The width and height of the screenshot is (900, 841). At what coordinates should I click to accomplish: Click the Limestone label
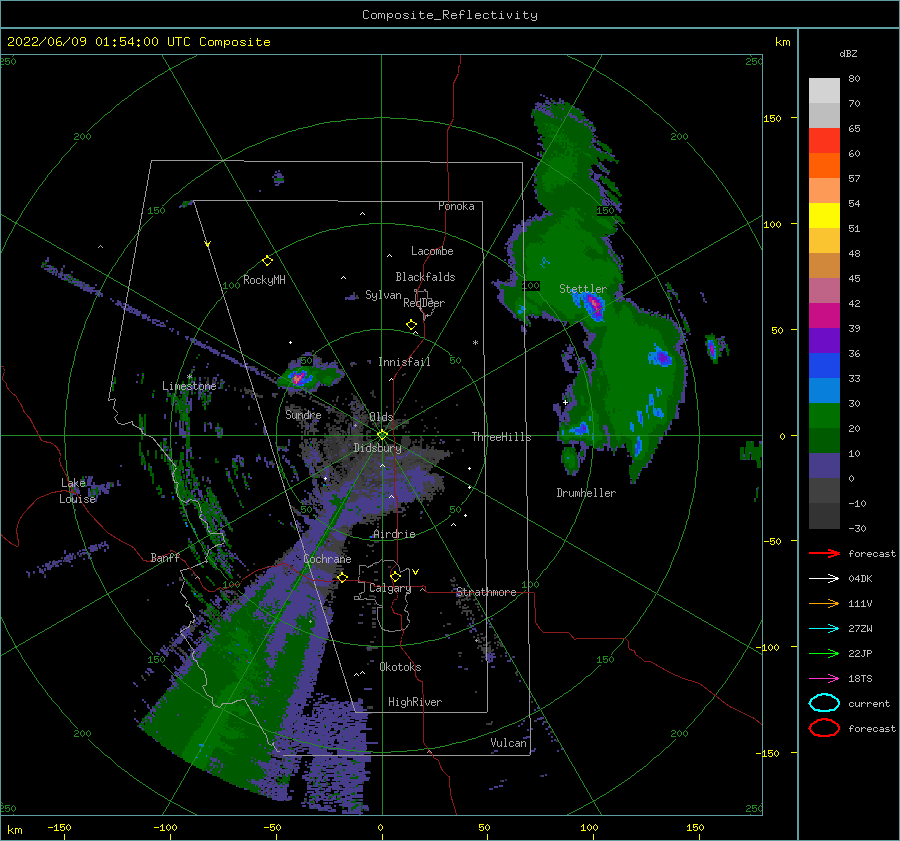click(189, 386)
